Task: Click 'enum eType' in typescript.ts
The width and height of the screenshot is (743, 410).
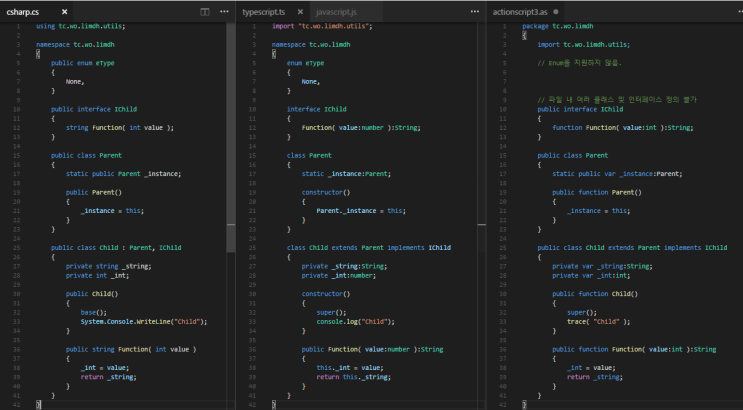Action: tap(305, 63)
